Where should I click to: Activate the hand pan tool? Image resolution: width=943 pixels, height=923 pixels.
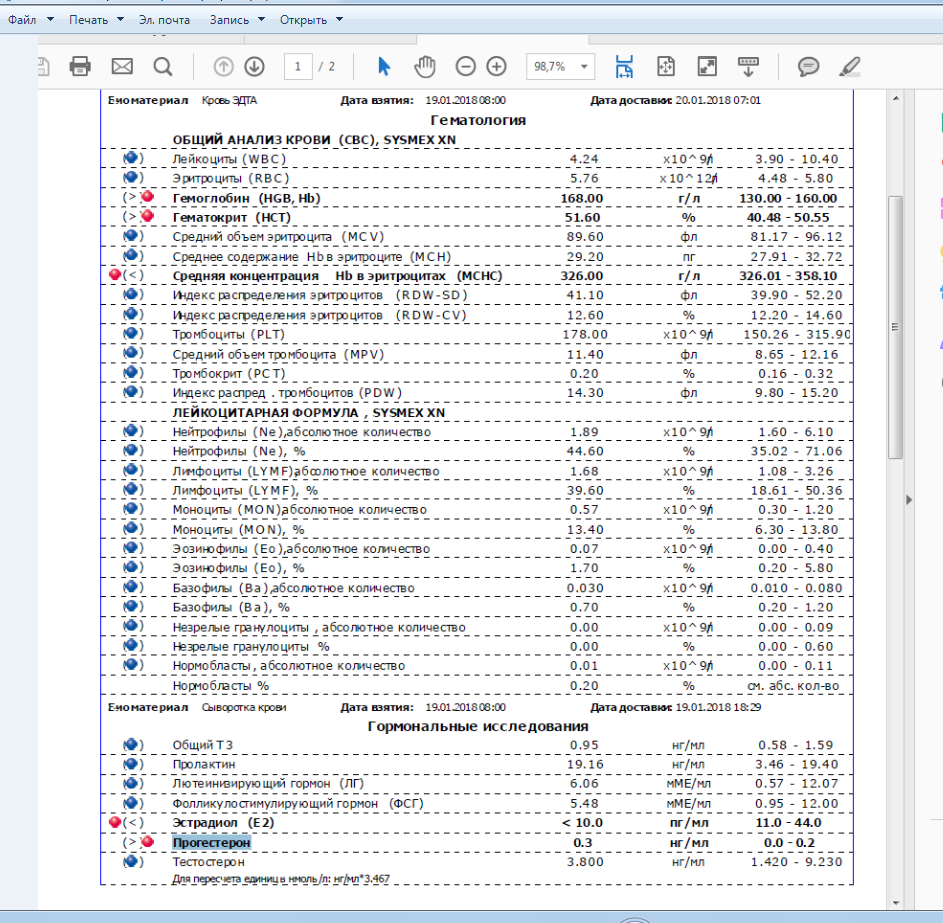(x=425, y=66)
